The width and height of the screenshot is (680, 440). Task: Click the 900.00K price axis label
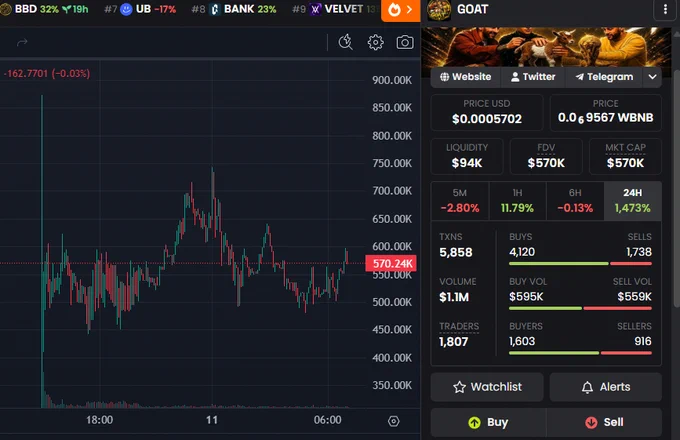click(x=392, y=80)
